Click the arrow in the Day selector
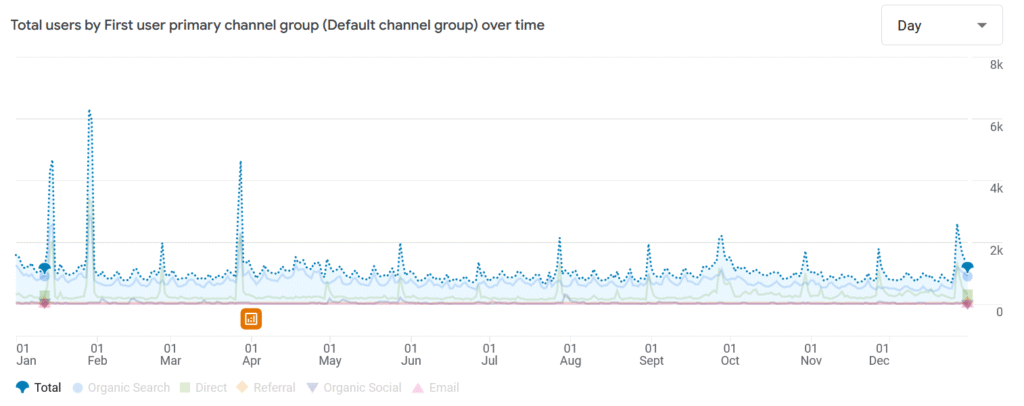 tap(982, 25)
